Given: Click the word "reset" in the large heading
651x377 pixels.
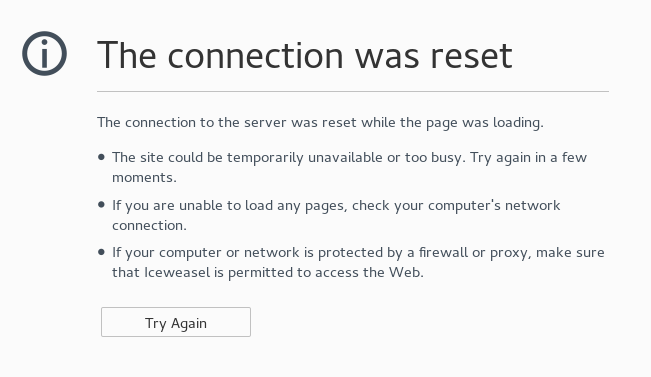Looking at the screenshot, I should point(471,56).
